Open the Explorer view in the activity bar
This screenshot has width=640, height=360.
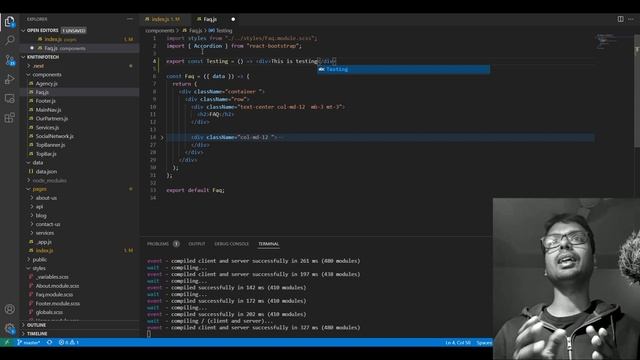coord(9,22)
